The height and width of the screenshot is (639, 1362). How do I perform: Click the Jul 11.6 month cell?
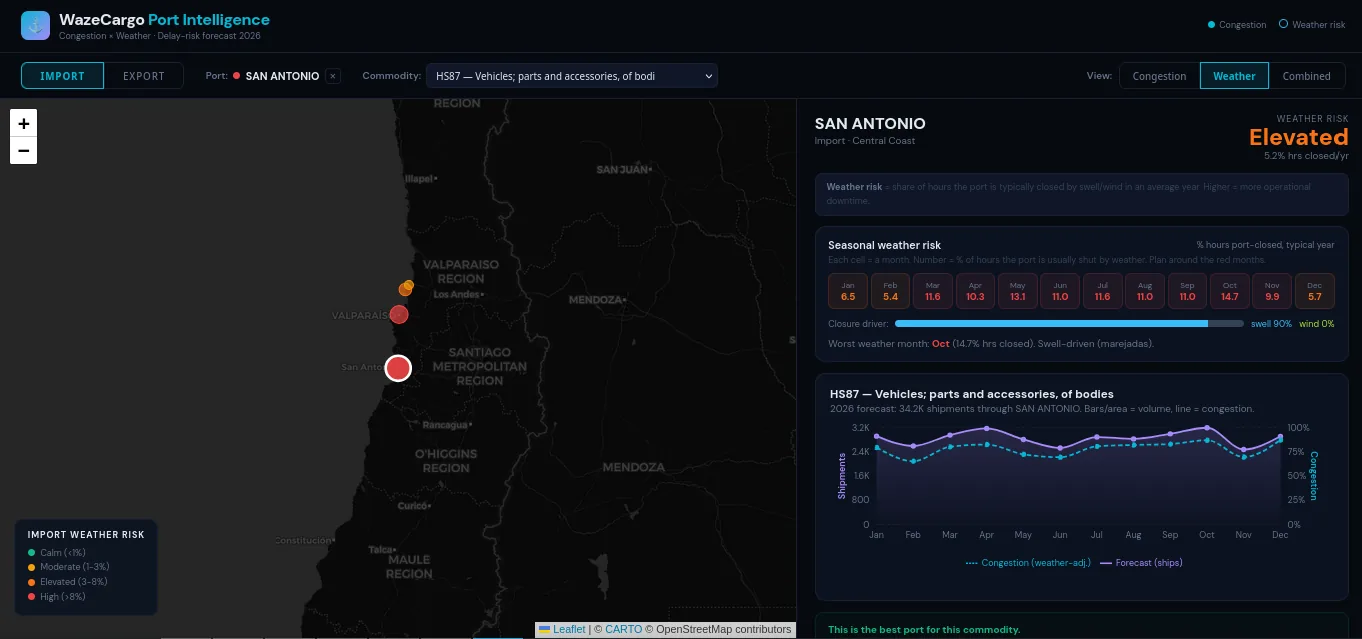pos(1102,291)
